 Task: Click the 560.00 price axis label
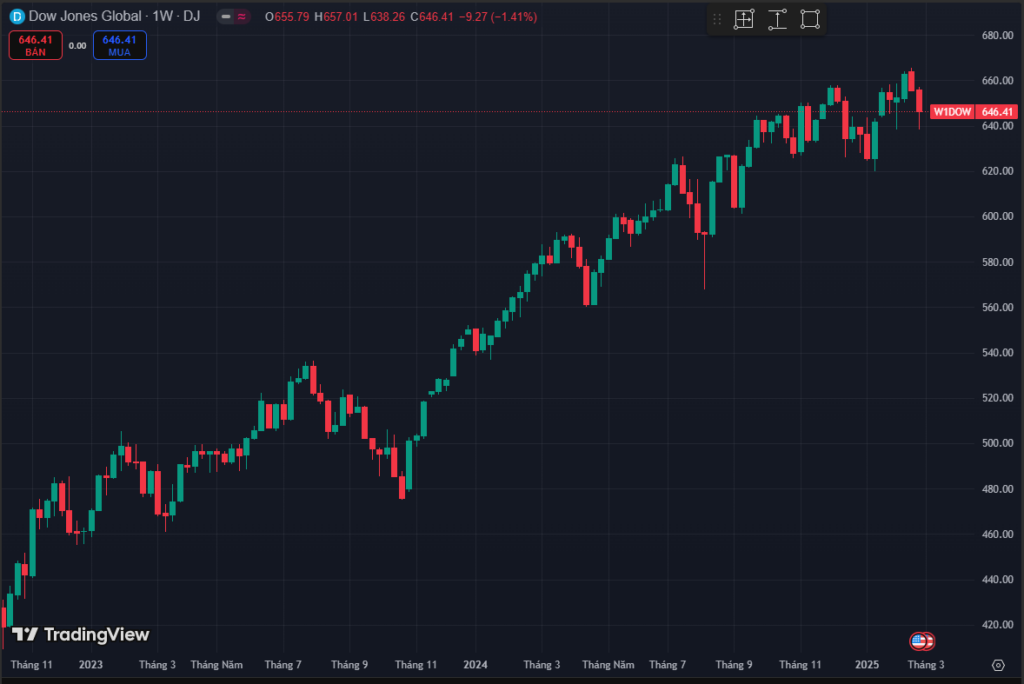[x=997, y=307]
